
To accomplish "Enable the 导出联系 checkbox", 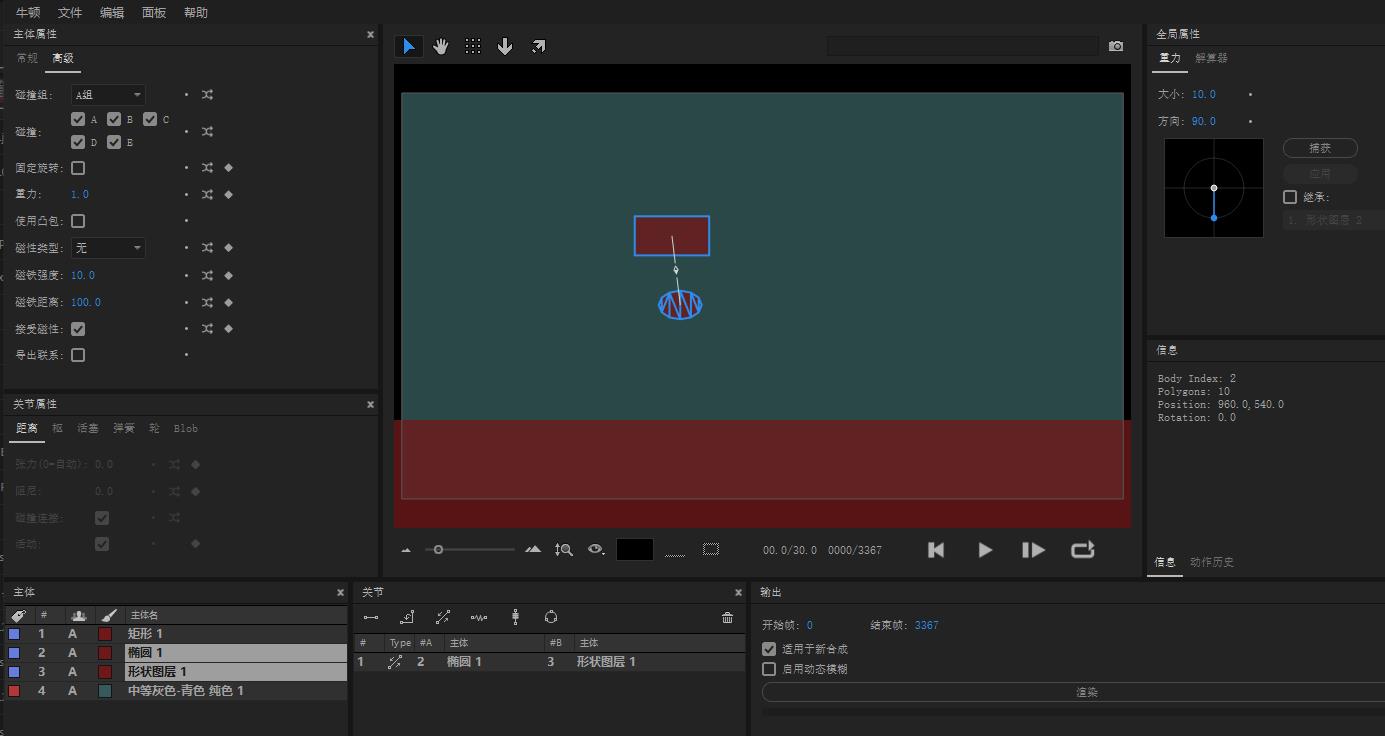I will pos(78,355).
